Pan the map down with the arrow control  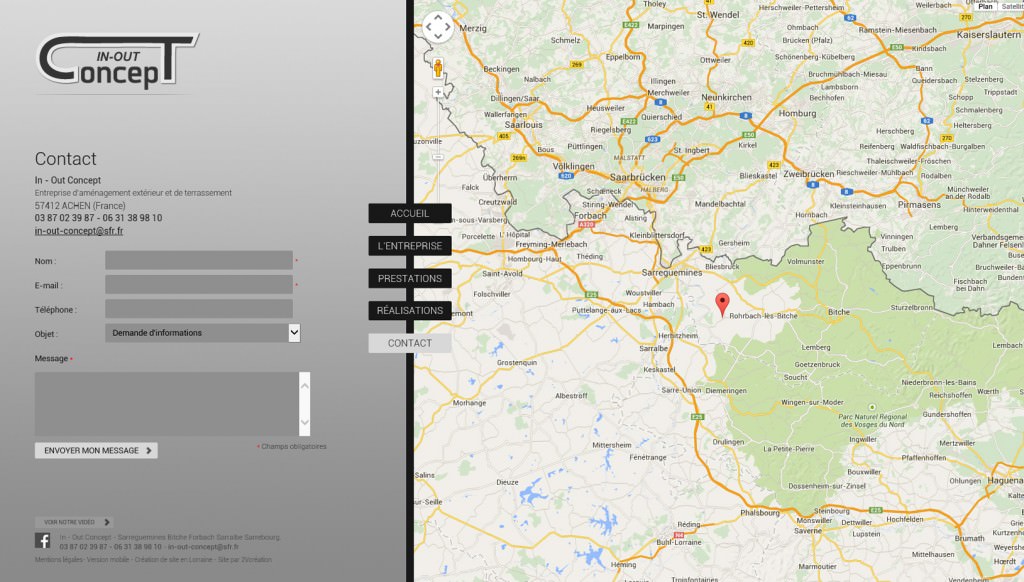[x=438, y=37]
